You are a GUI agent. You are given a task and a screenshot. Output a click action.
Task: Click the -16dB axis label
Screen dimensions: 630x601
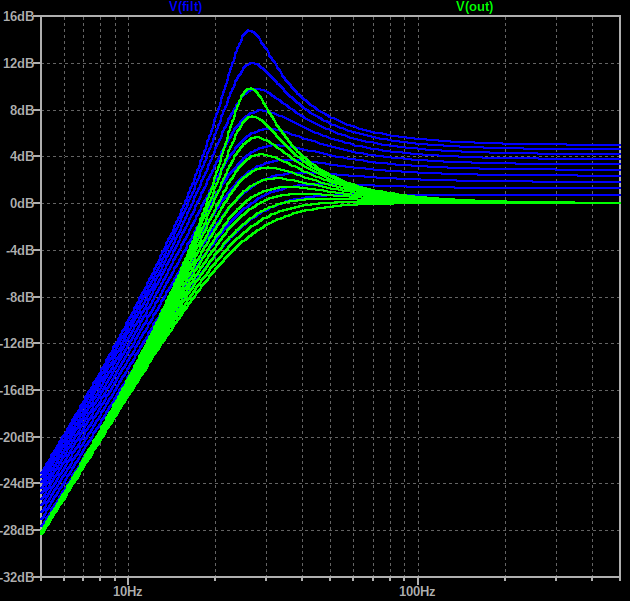point(17,390)
